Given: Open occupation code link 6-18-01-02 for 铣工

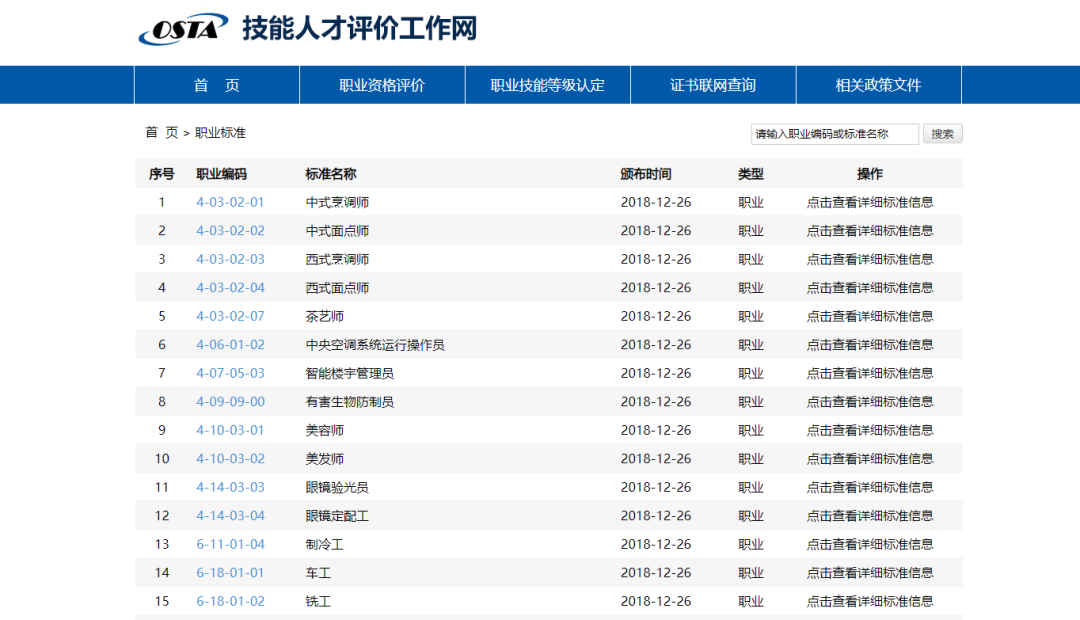Looking at the screenshot, I should click(x=231, y=601).
